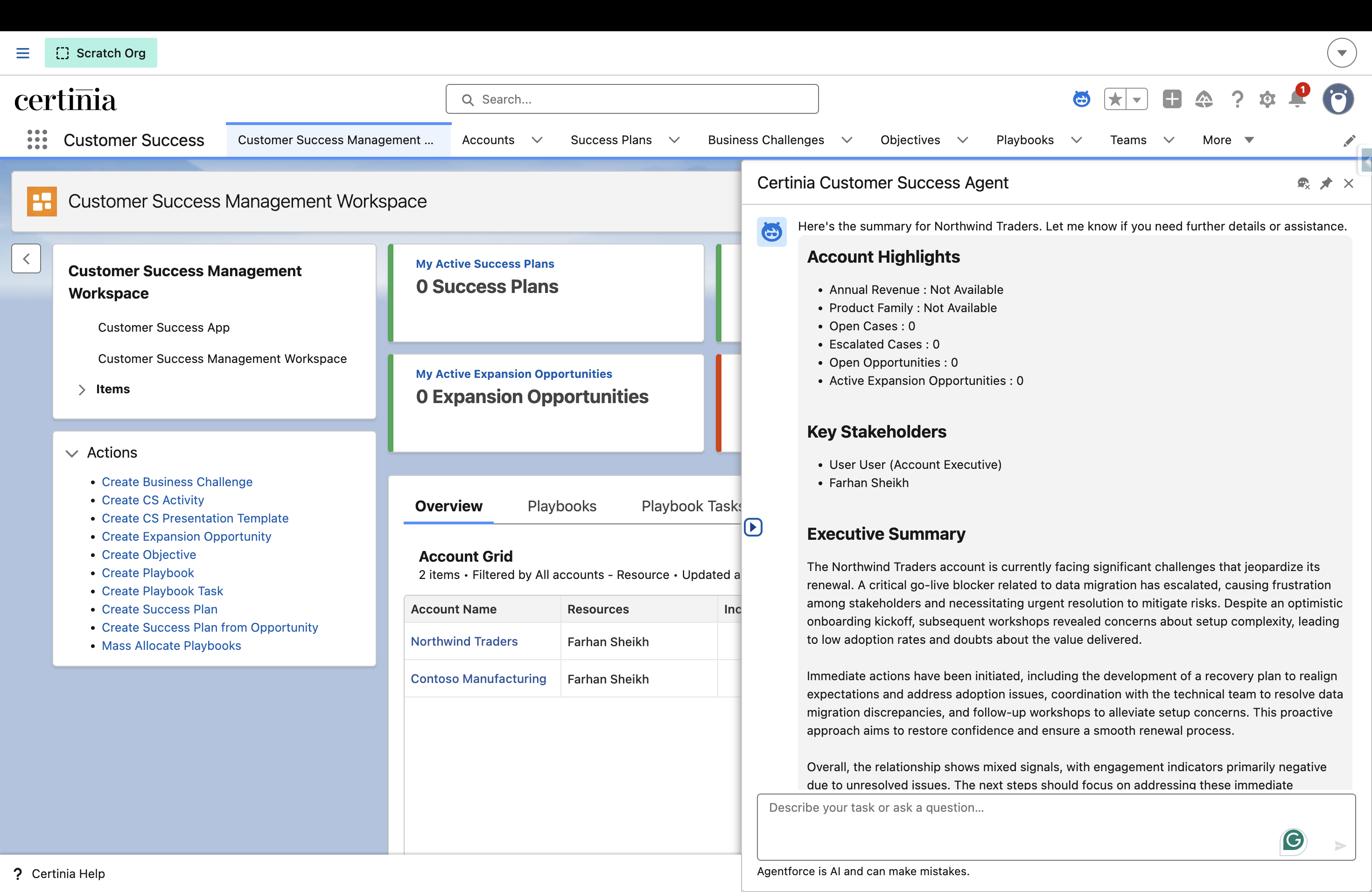Switch to the Playbook Tasks tab
Viewport: 1372px width, 892px height.
point(691,506)
